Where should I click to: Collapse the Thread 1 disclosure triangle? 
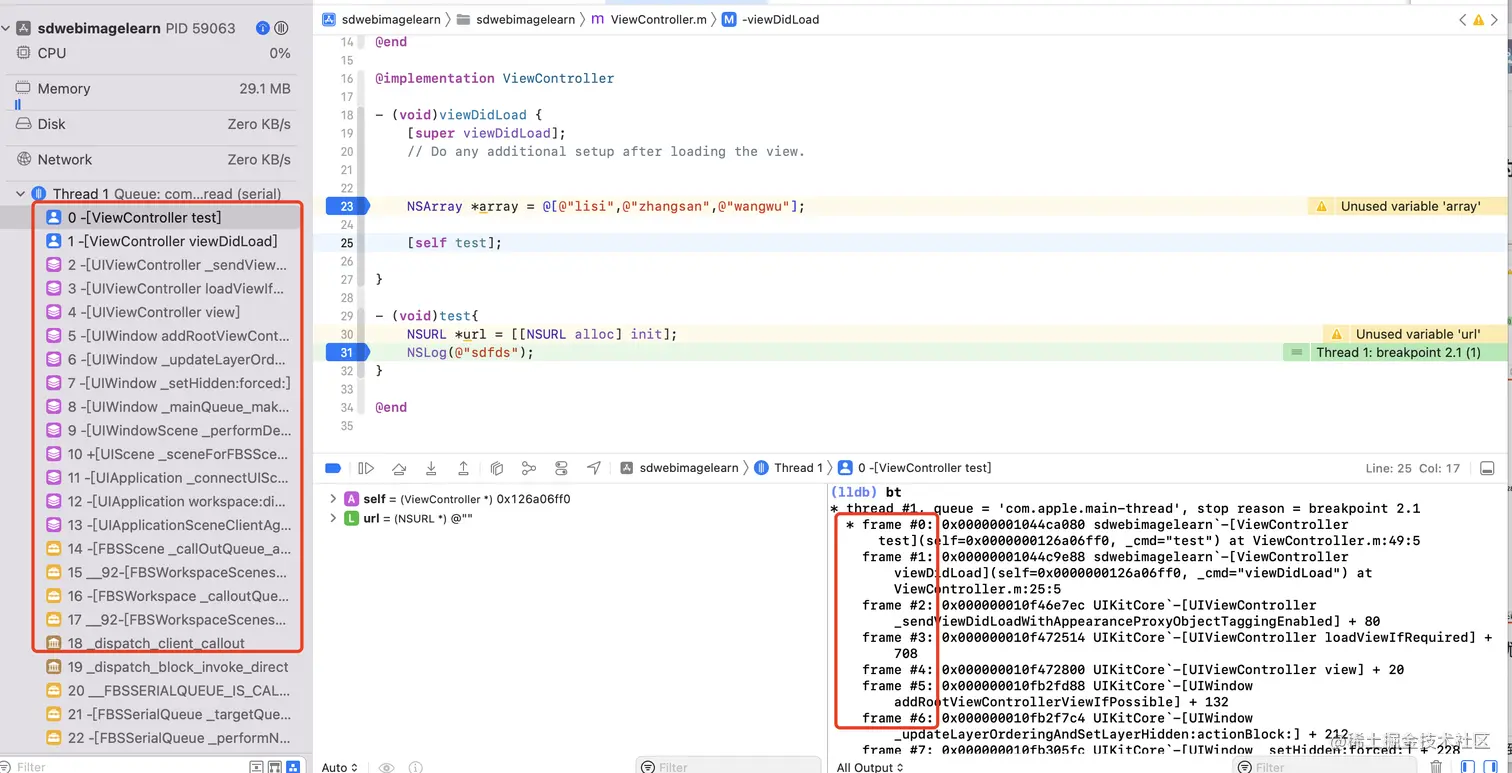(20, 194)
